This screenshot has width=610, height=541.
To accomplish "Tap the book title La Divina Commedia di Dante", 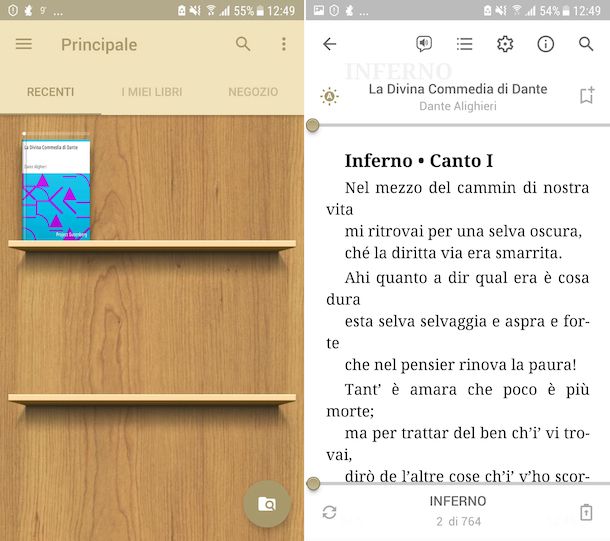I will coord(458,89).
